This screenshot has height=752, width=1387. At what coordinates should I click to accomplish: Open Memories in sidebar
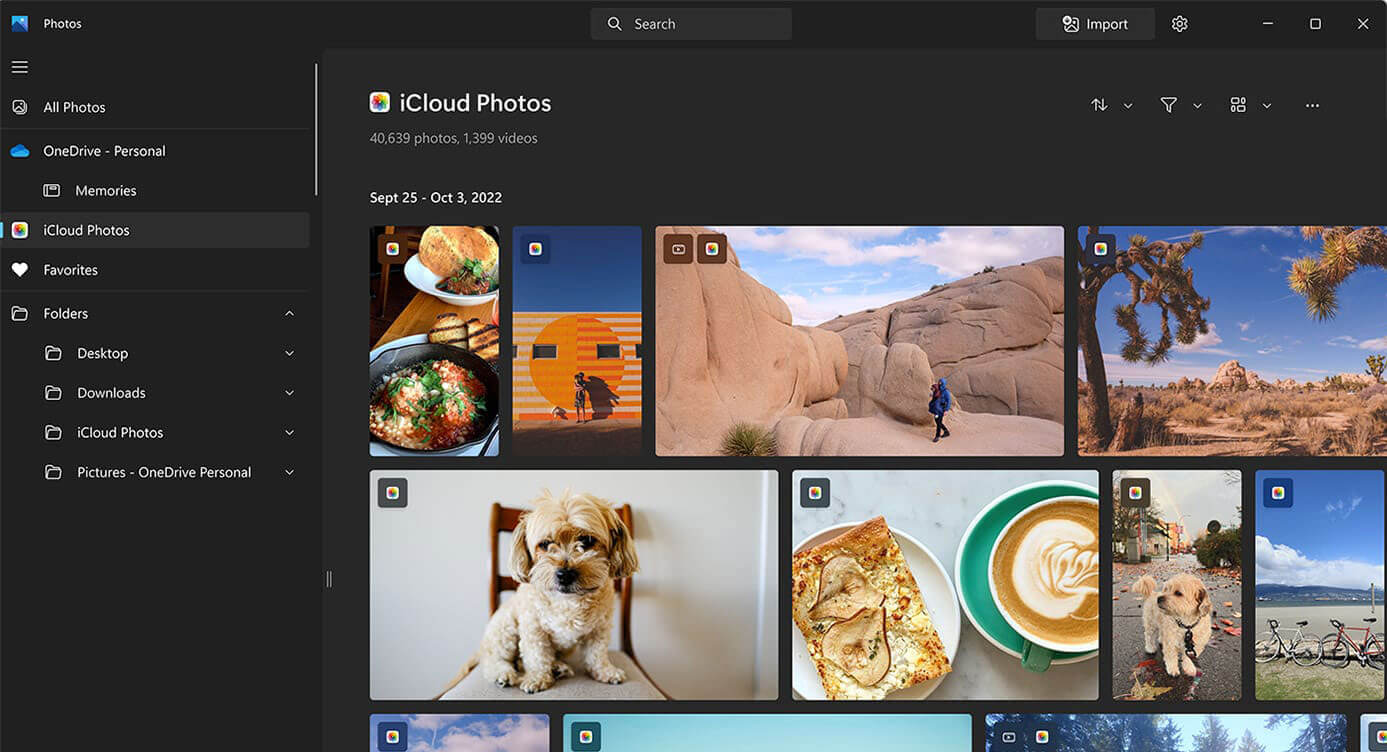pyautogui.click(x=155, y=190)
